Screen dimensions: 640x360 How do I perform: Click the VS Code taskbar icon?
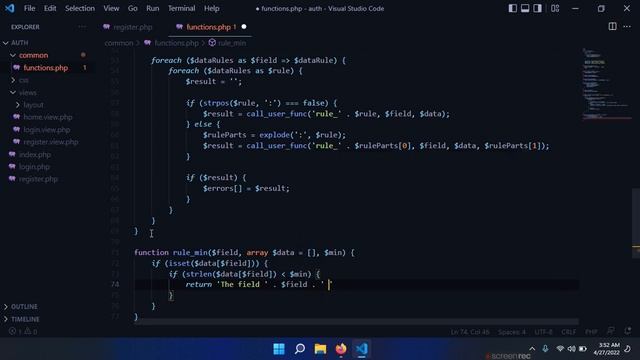pyautogui.click(x=362, y=349)
